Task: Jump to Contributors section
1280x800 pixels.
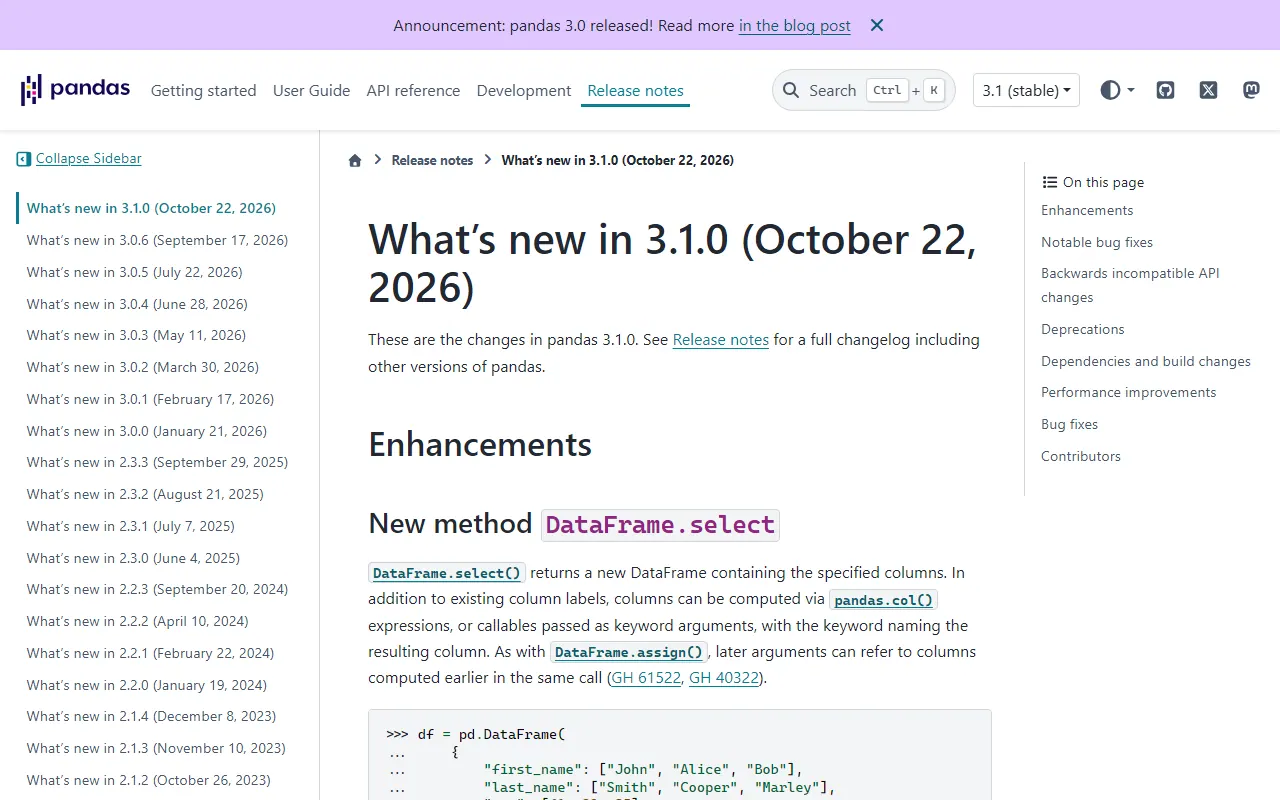Action: pos(1081,456)
